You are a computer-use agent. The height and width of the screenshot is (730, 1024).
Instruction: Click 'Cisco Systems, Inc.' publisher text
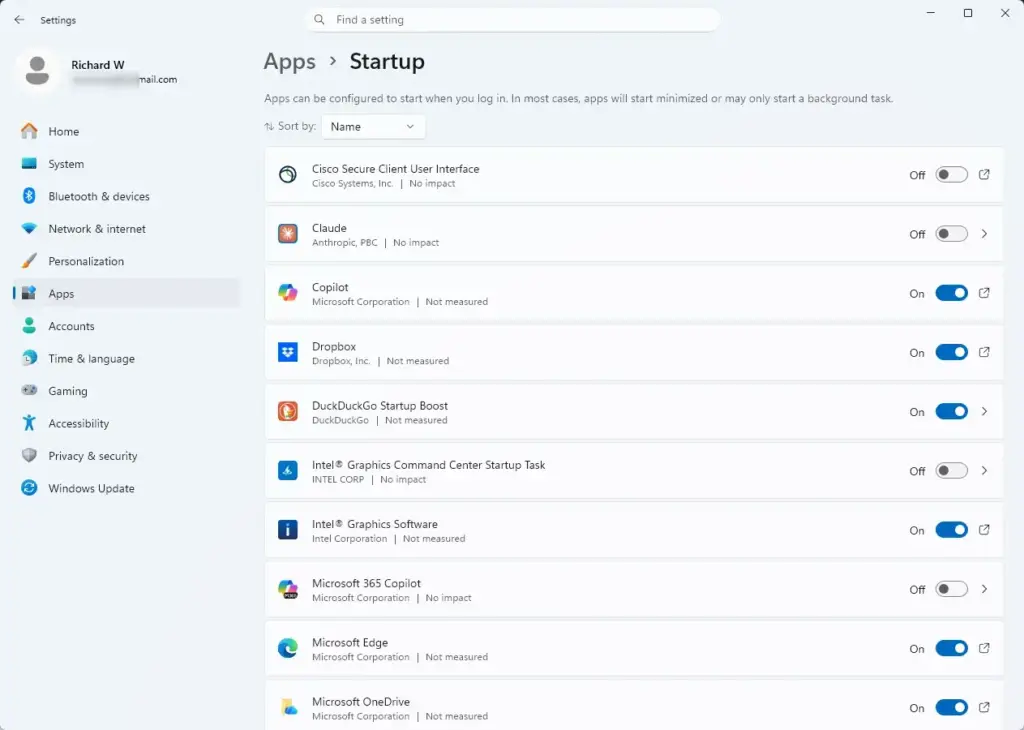pyautogui.click(x=352, y=183)
